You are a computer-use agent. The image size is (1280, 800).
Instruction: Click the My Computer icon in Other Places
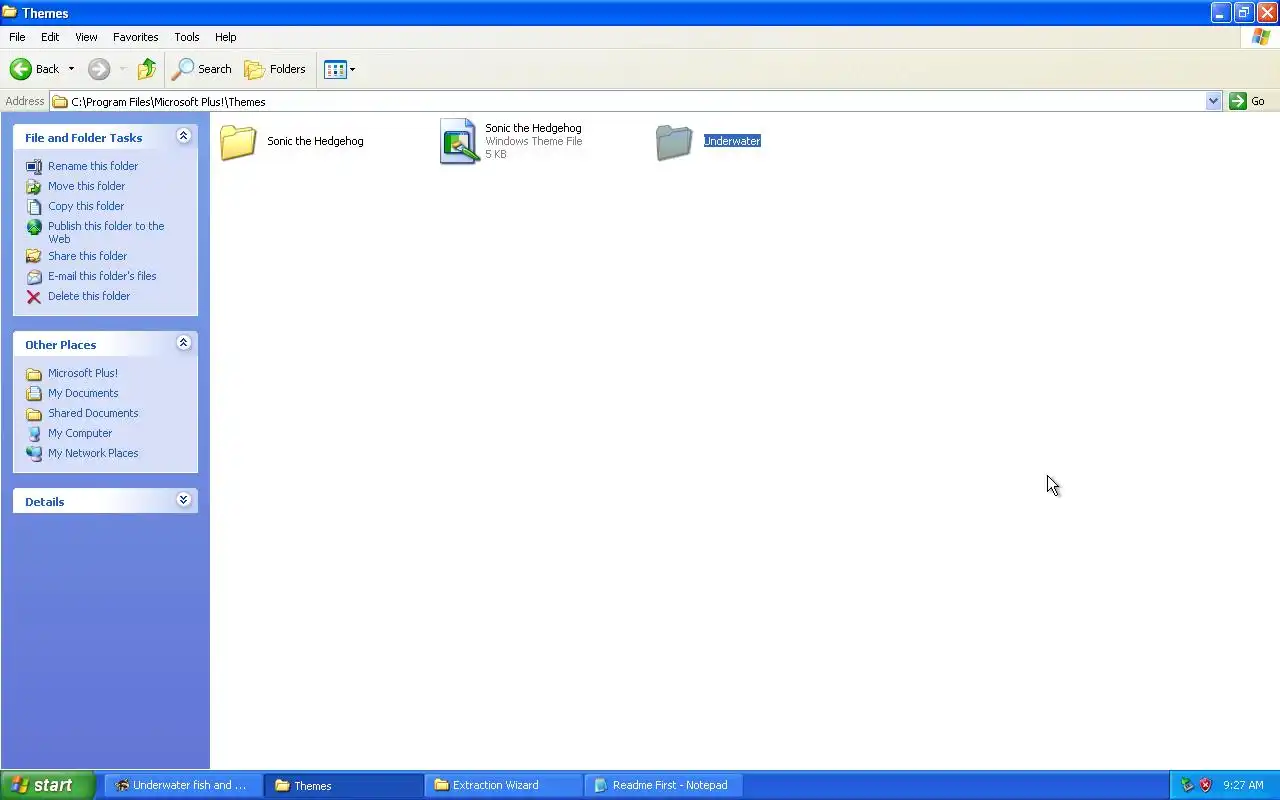[34, 434]
